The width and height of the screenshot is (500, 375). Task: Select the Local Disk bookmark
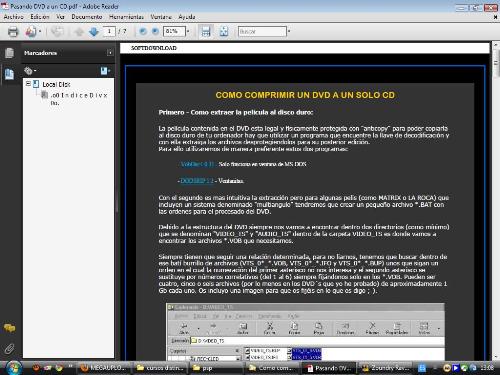56,84
